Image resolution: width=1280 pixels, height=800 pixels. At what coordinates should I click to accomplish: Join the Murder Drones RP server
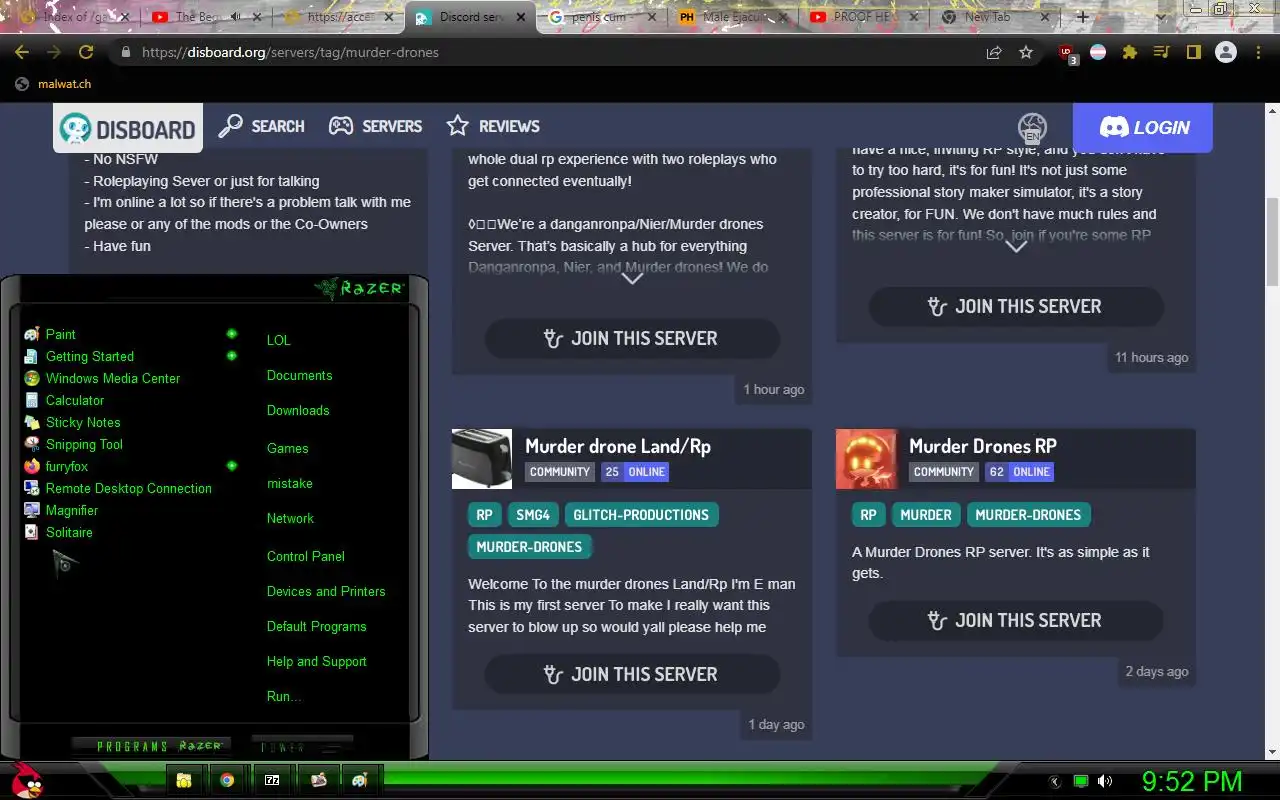click(1016, 620)
